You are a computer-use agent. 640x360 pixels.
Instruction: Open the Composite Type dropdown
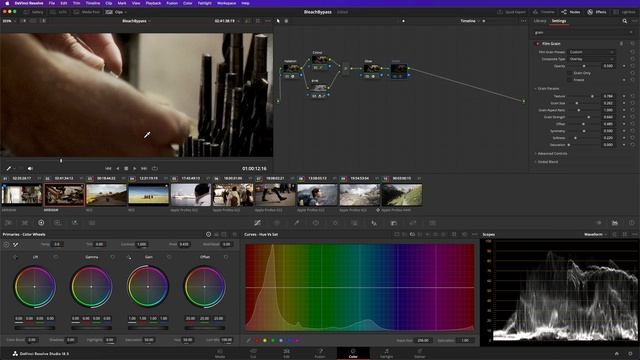tap(591, 59)
